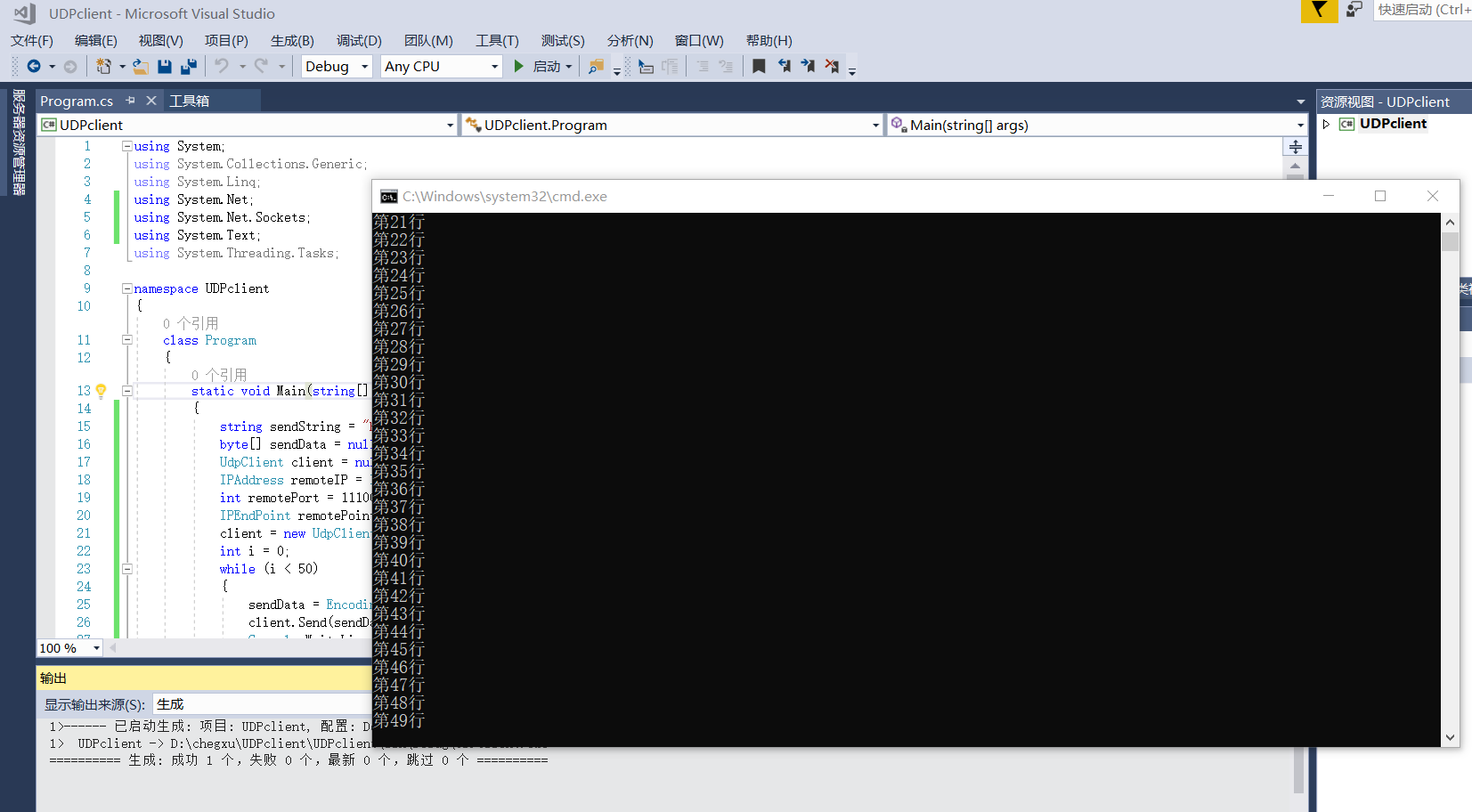Screen dimensions: 1472x812
Task: Open the 文件(F) menu
Action: coord(32,40)
